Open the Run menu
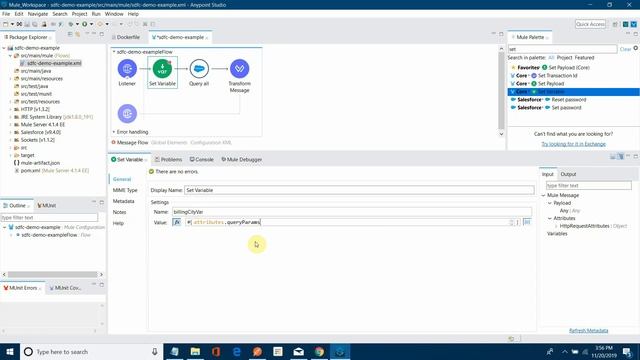Image resolution: width=640 pixels, height=360 pixels. [x=96, y=14]
